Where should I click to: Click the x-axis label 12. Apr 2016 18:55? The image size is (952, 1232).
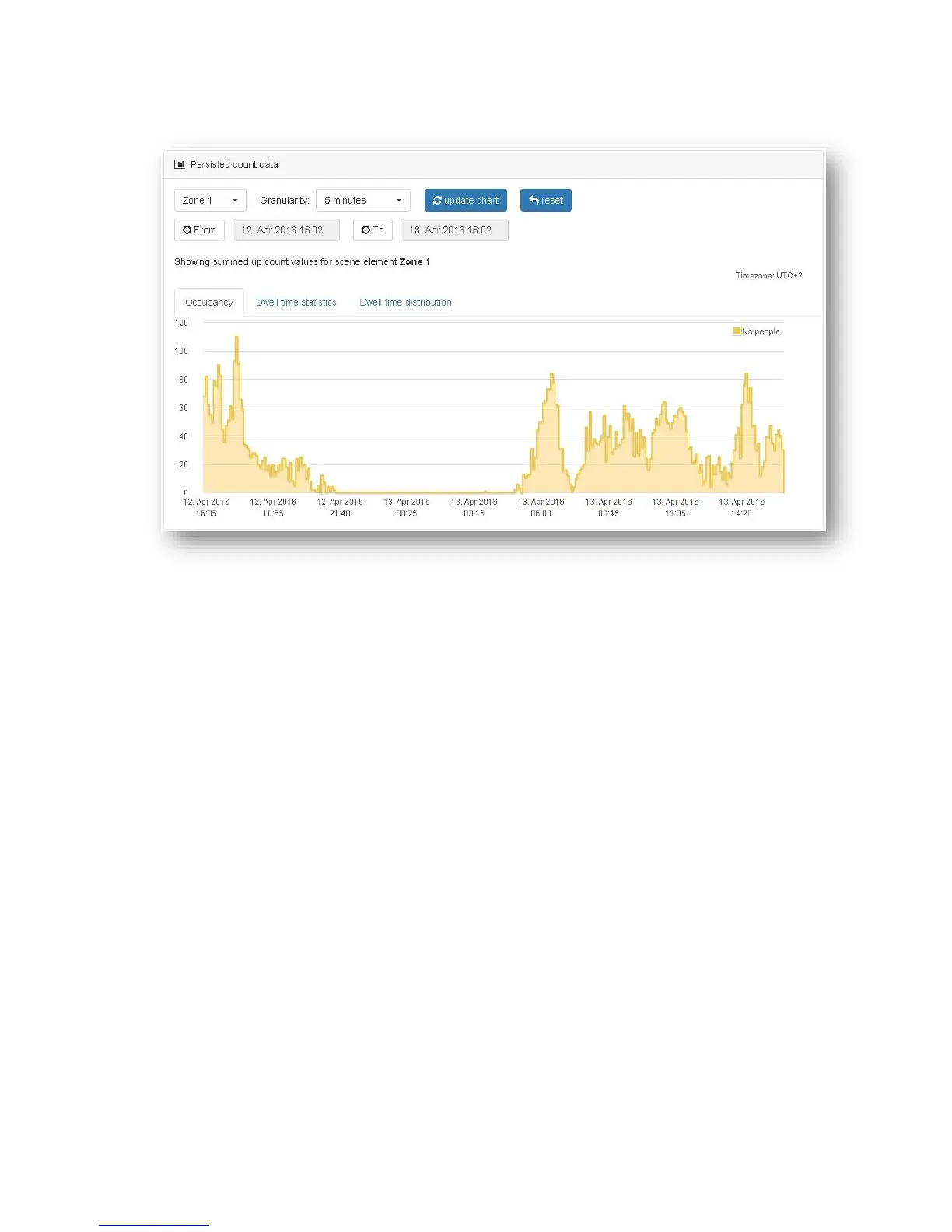tap(273, 508)
